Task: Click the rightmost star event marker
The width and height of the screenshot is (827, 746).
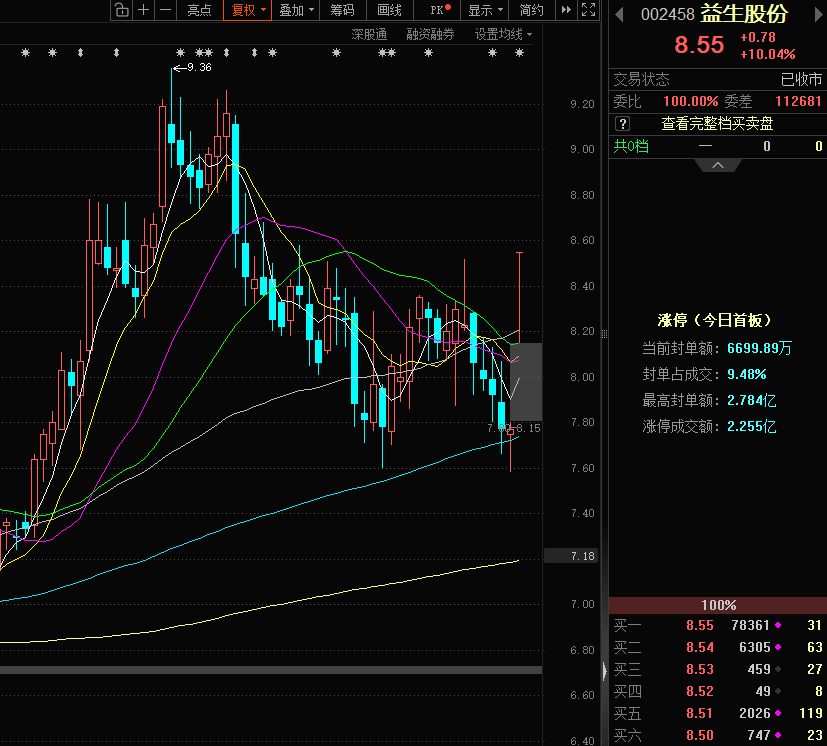Action: click(x=520, y=53)
